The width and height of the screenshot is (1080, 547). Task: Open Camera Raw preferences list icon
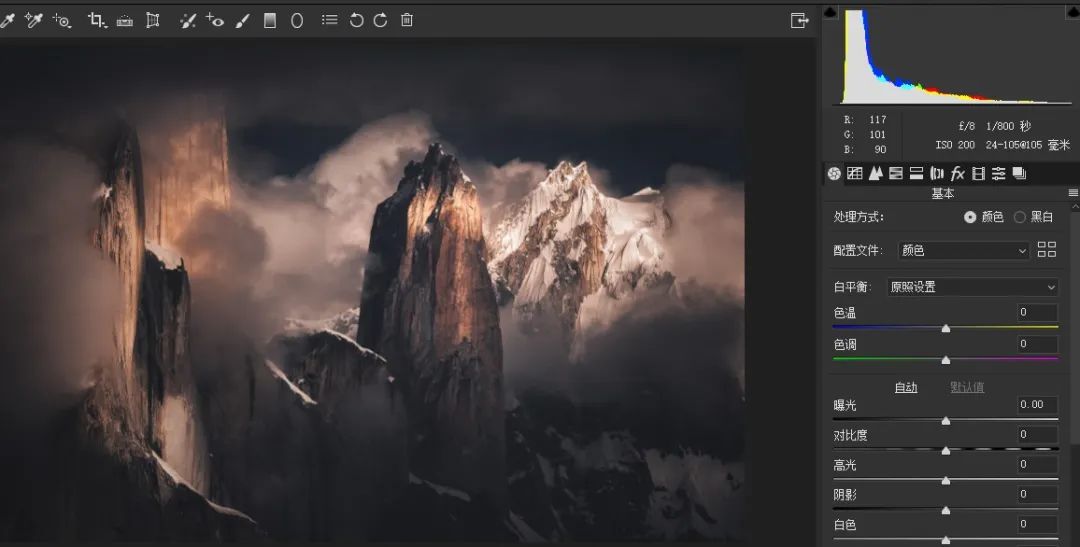[x=330, y=20]
